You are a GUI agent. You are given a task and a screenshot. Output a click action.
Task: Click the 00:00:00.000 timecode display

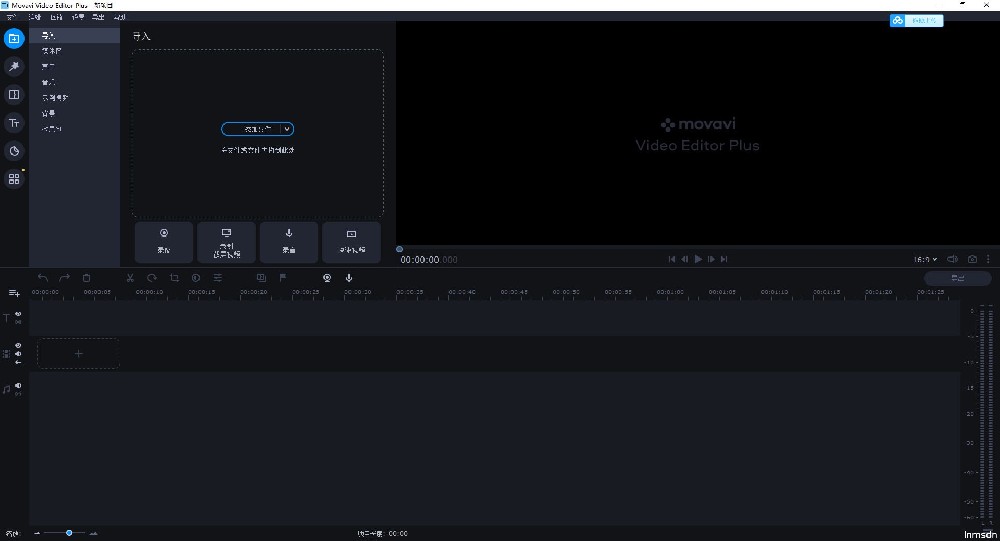click(x=429, y=260)
